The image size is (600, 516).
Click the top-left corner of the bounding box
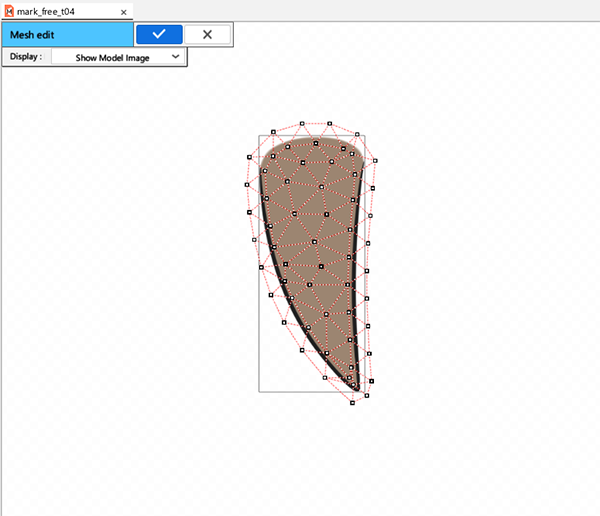[260, 136]
